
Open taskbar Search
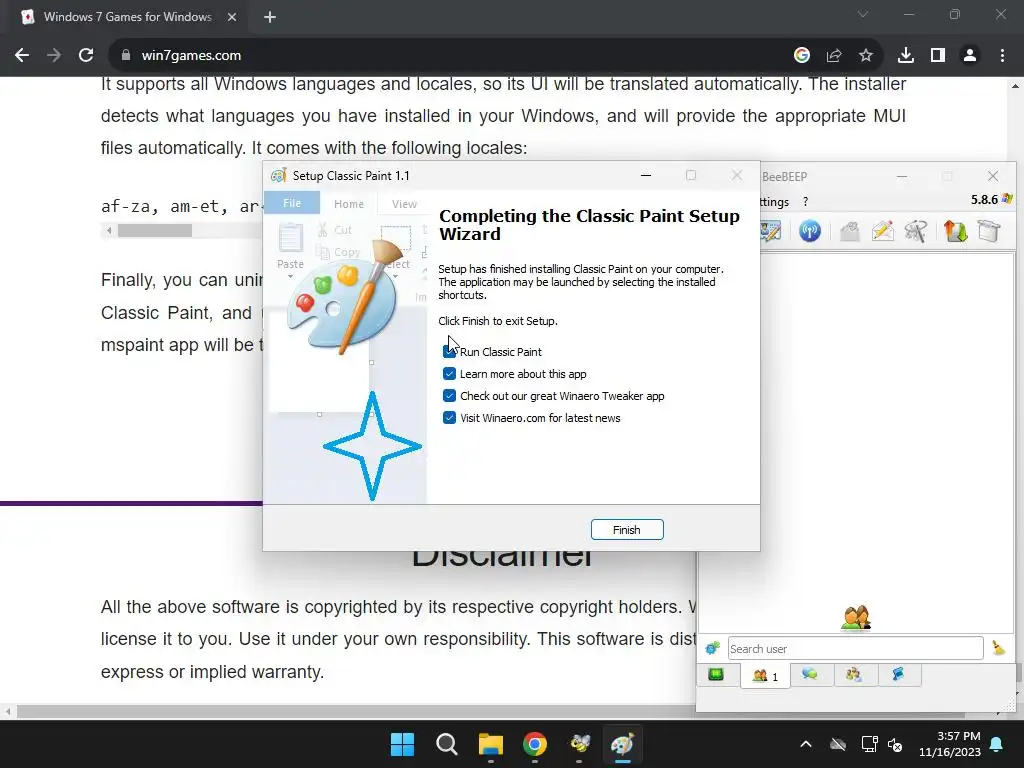pos(447,744)
